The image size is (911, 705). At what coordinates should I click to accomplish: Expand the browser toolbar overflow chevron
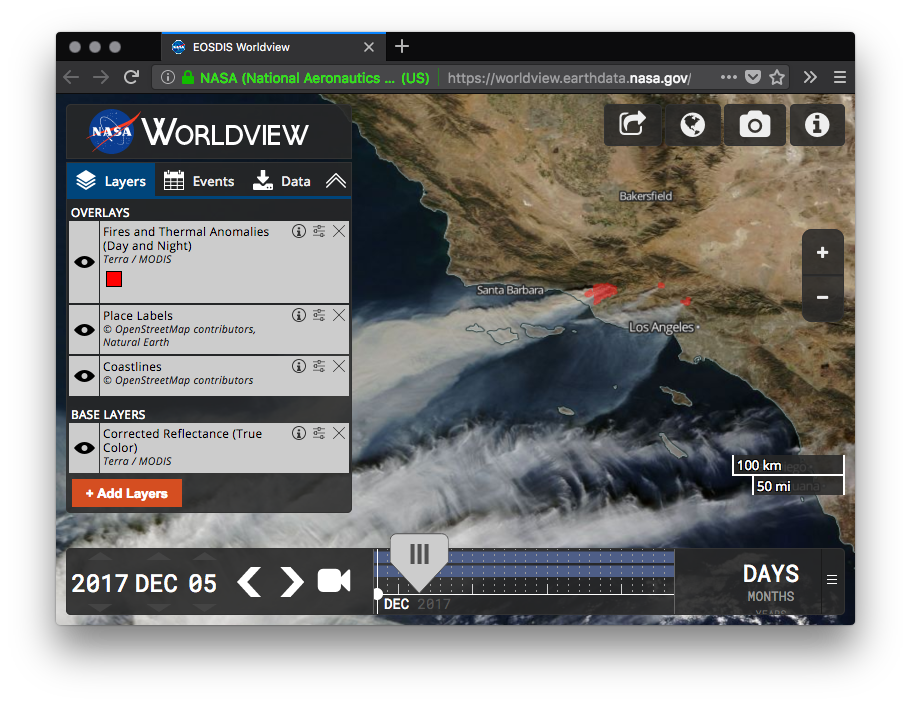pos(810,77)
